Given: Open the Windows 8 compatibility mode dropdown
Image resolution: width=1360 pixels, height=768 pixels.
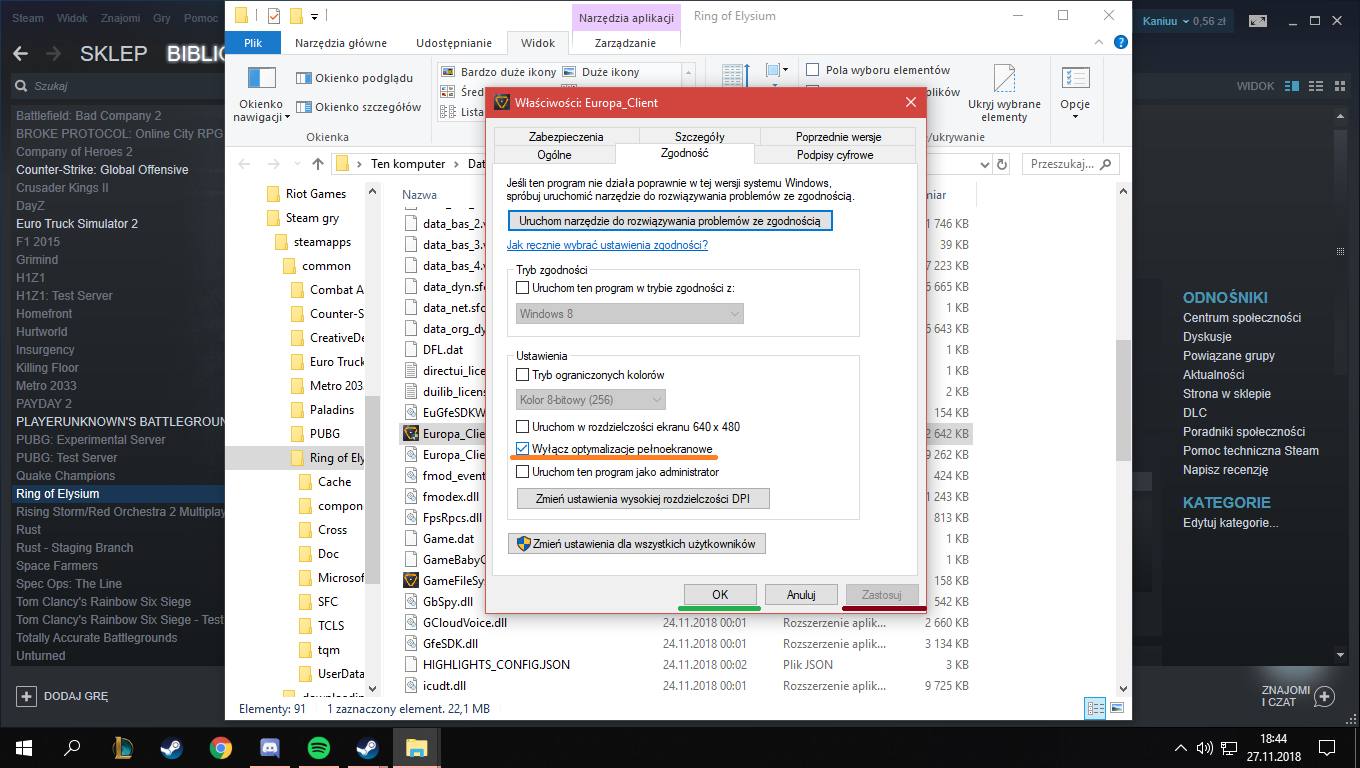Looking at the screenshot, I should click(630, 314).
